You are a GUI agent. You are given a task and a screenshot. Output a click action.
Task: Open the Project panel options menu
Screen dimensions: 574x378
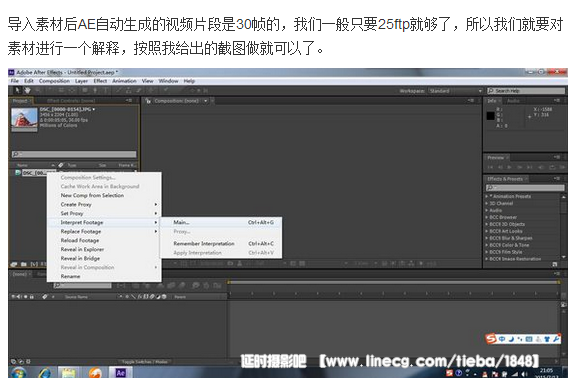click(129, 100)
